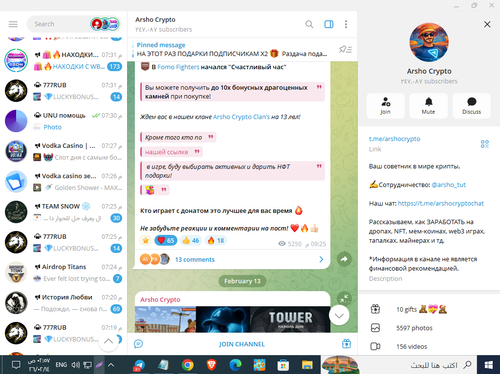The image size is (500, 374).
Task: Open the arshocryptochat chat link
Action: click(x=441, y=203)
